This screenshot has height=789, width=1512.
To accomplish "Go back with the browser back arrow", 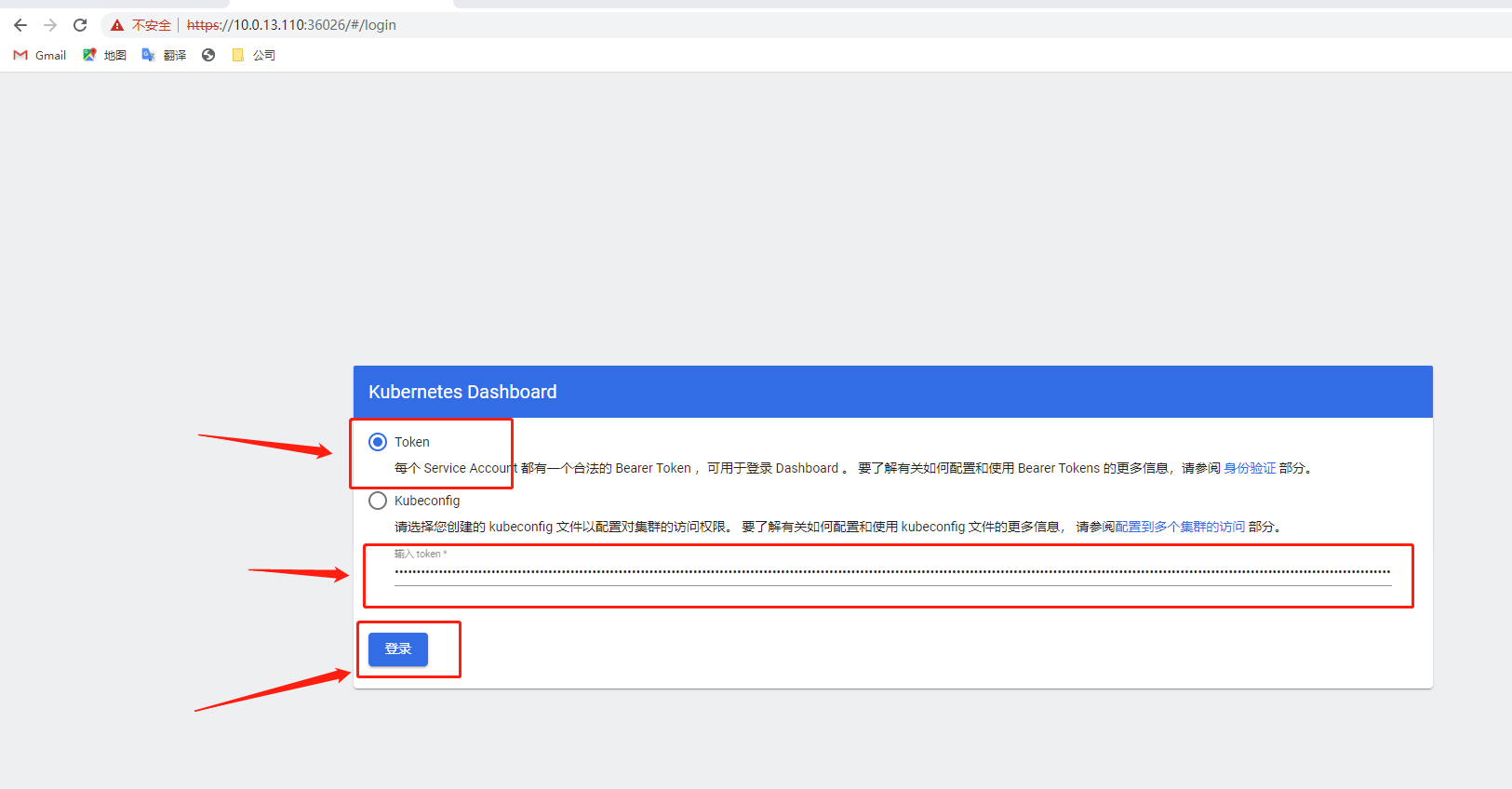I will pyautogui.click(x=20, y=25).
